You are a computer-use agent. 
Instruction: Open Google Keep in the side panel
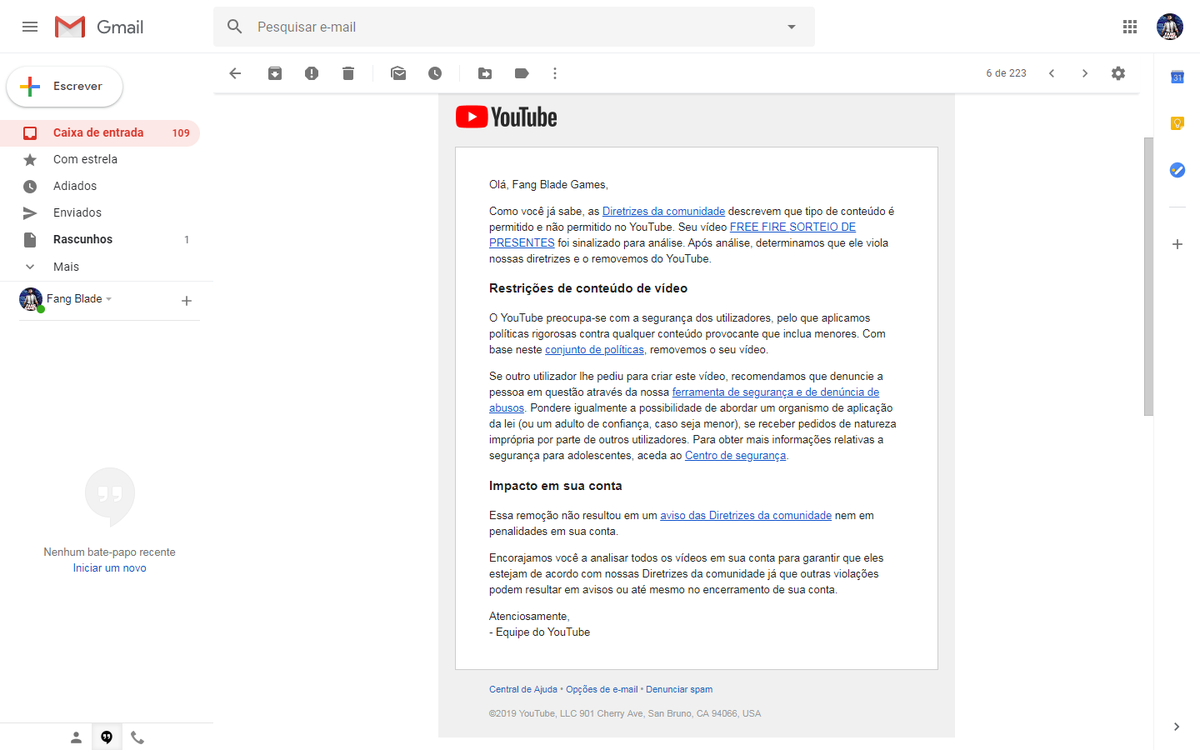point(1177,124)
